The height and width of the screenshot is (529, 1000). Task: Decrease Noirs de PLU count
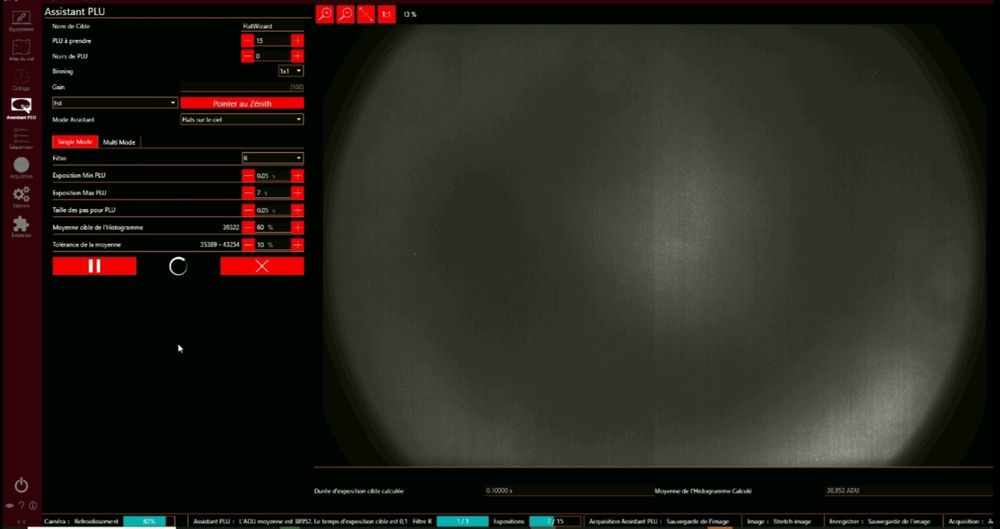(248, 56)
